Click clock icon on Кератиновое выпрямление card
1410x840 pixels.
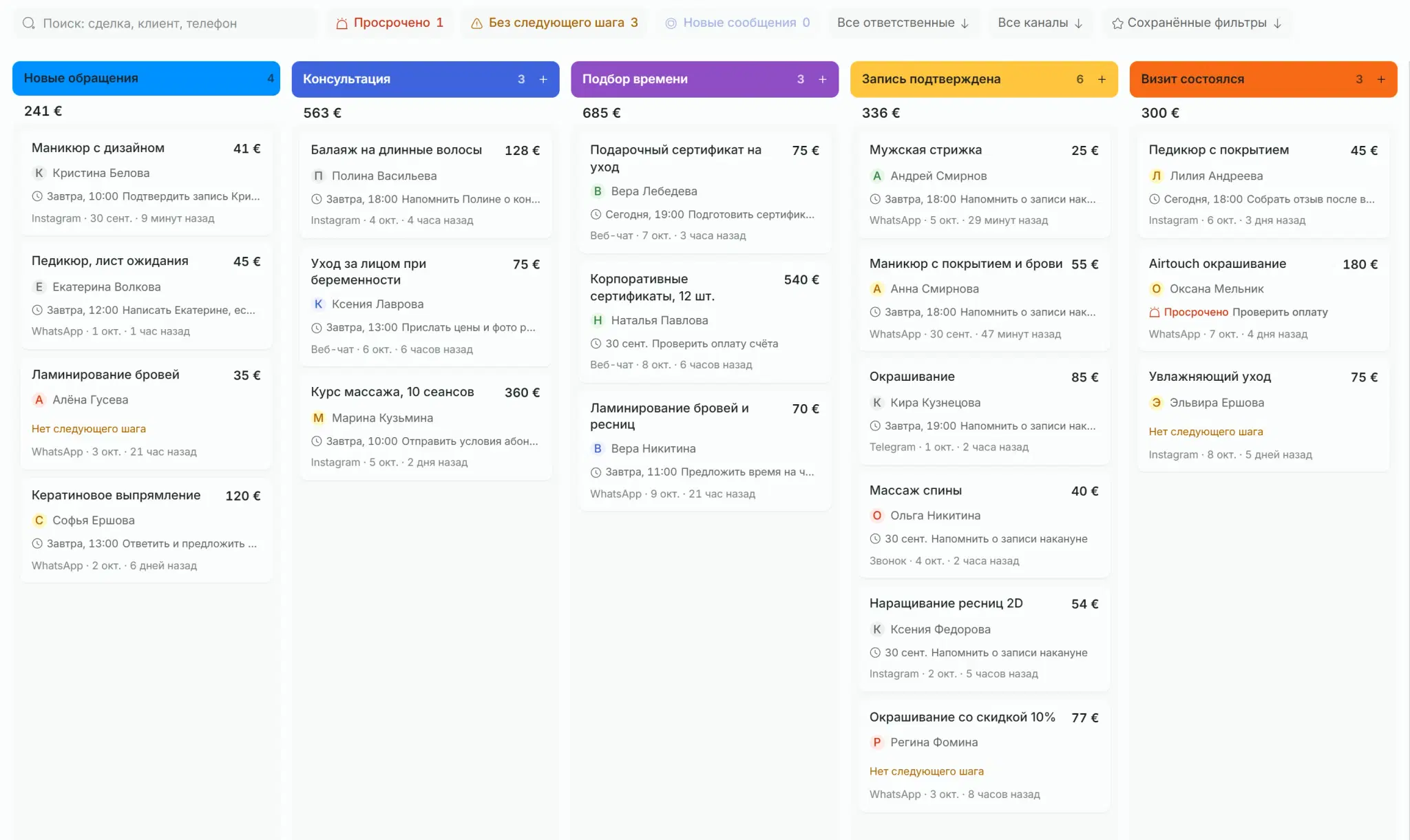point(37,543)
